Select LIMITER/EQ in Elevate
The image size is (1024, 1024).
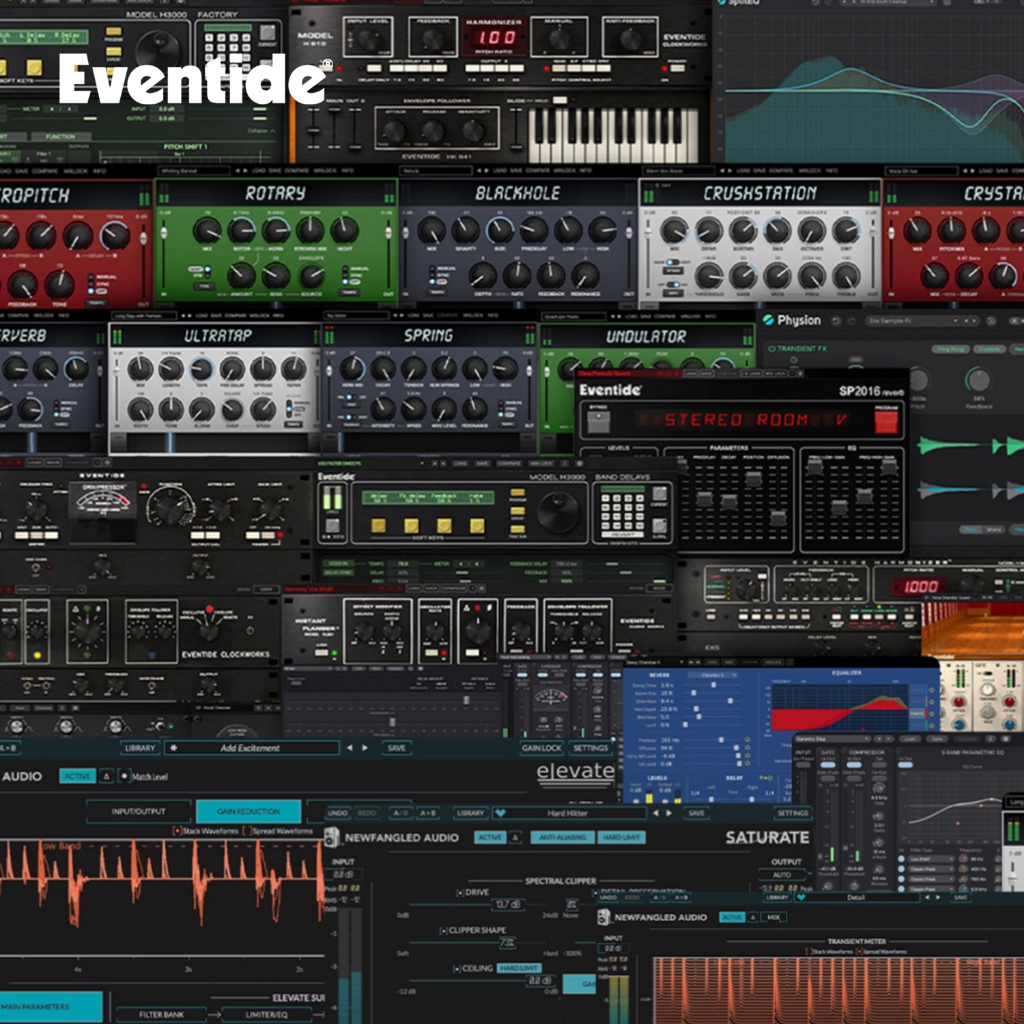(266, 1014)
